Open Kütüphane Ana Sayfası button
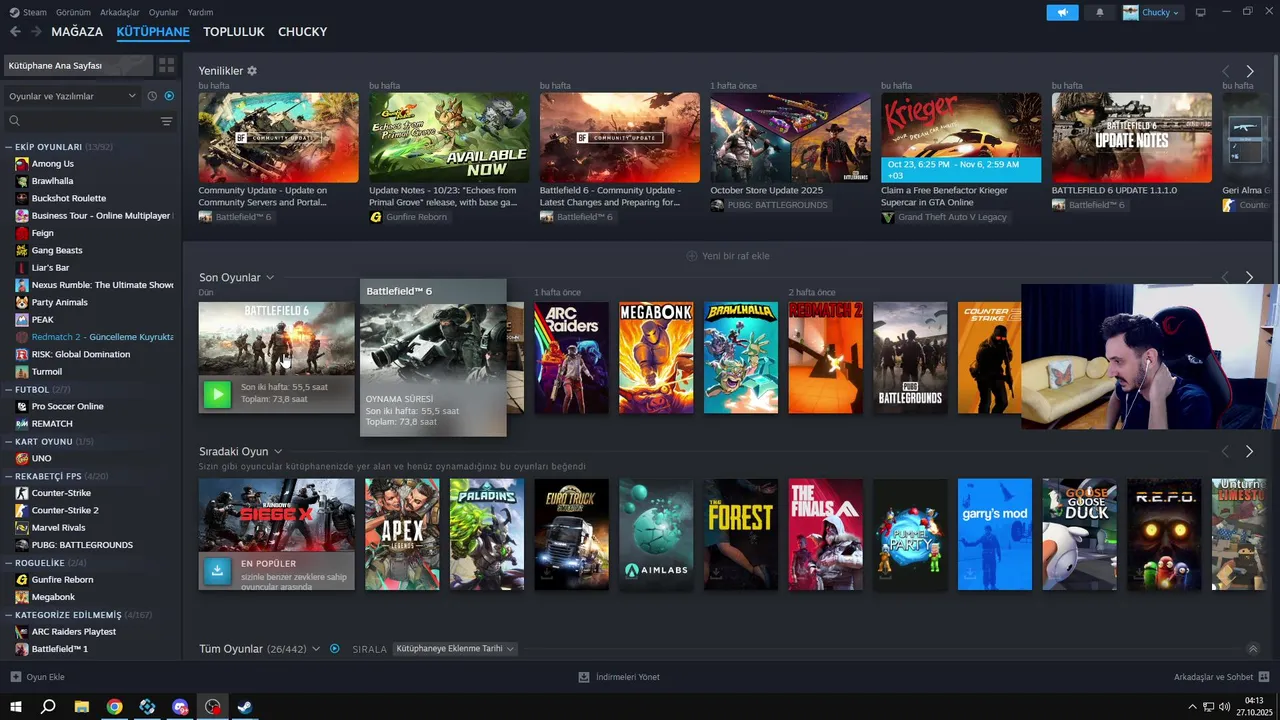 coord(78,65)
